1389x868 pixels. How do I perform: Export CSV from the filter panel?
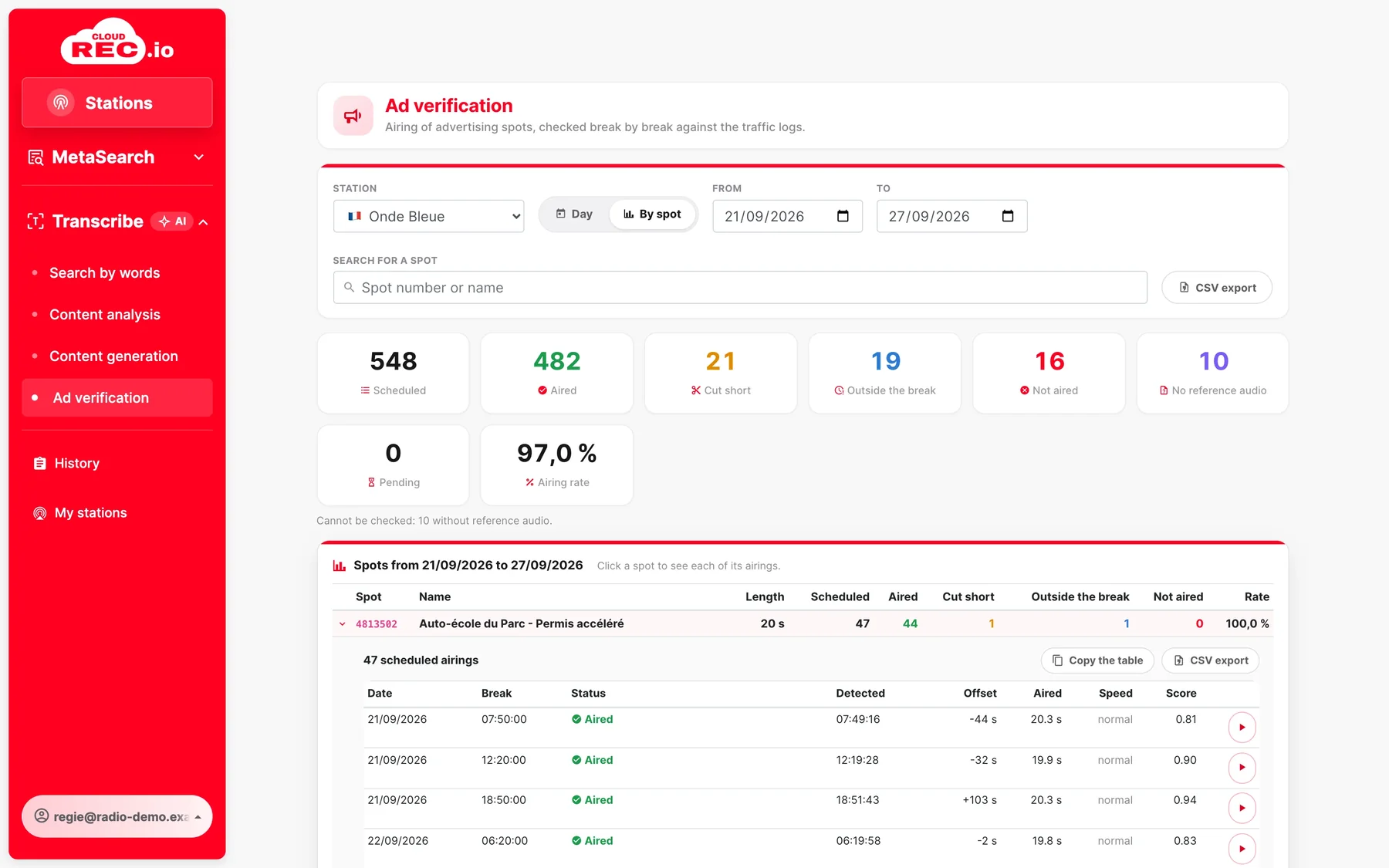[x=1217, y=288]
